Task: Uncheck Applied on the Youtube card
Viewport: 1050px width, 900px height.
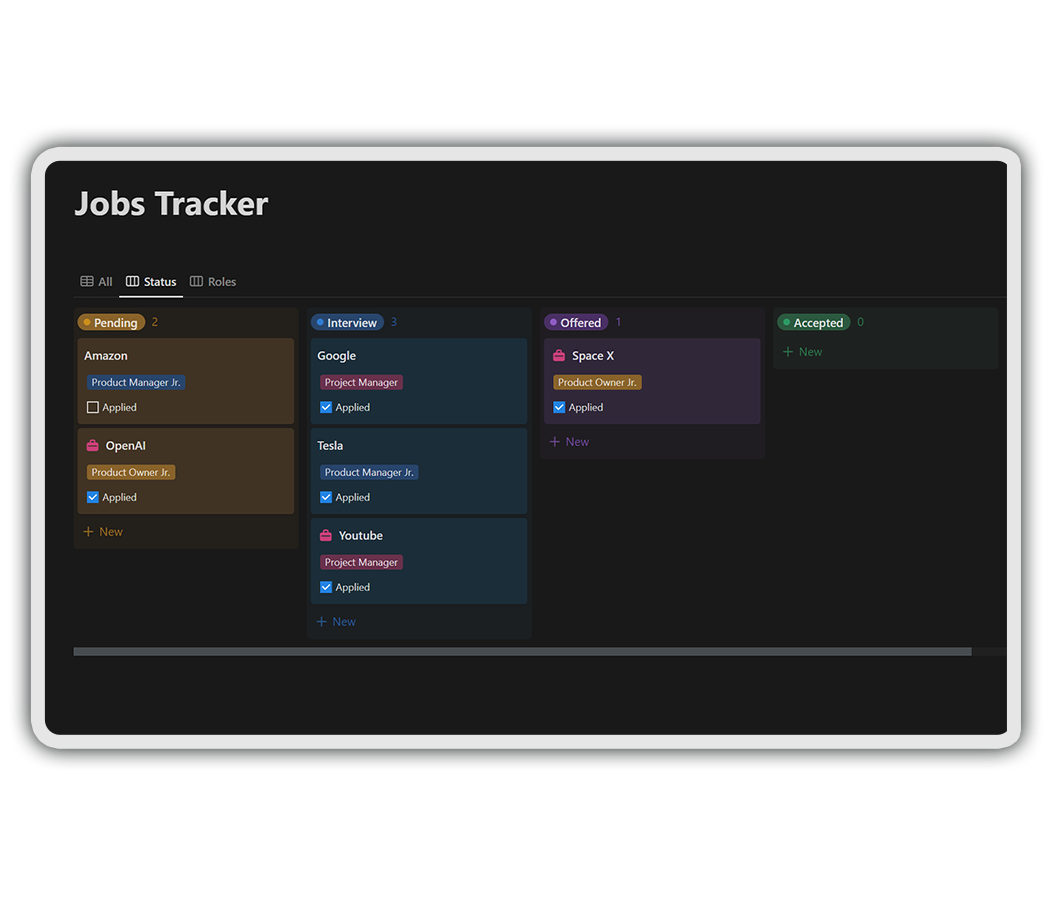Action: click(x=325, y=587)
